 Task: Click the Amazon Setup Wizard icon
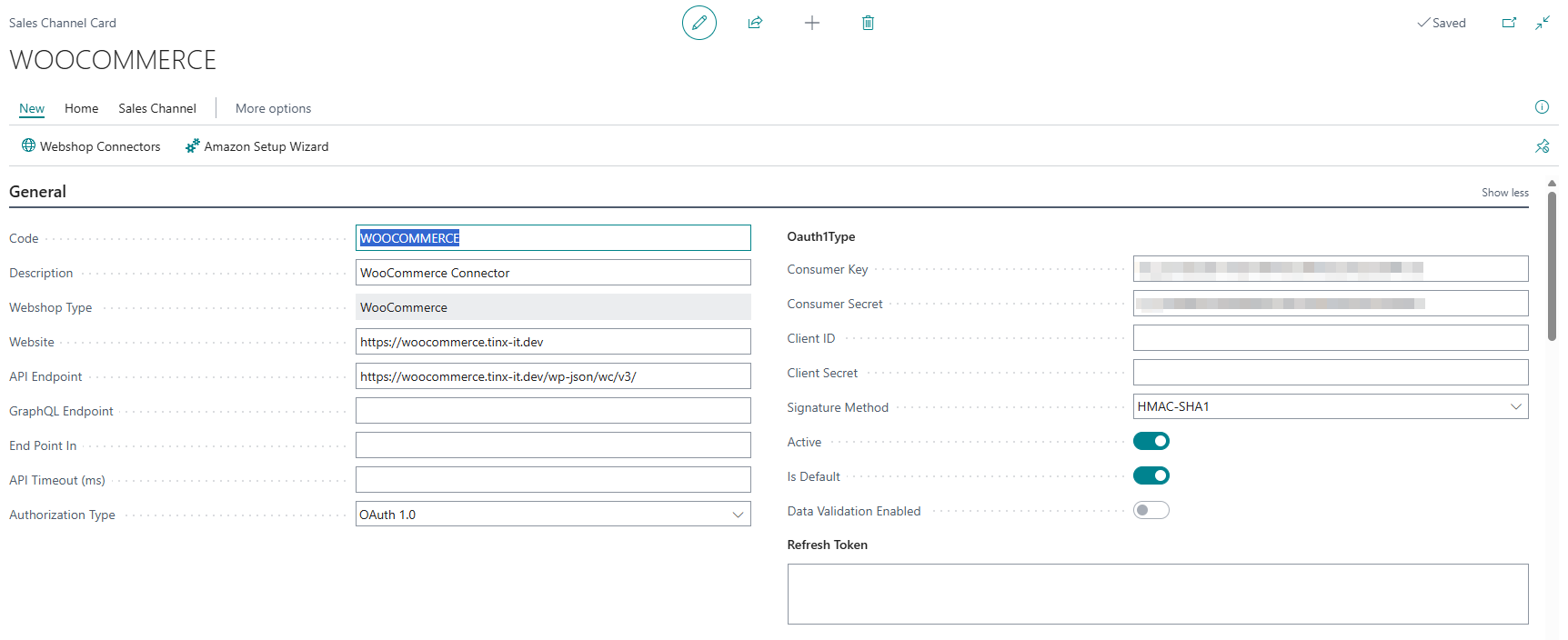pos(192,145)
